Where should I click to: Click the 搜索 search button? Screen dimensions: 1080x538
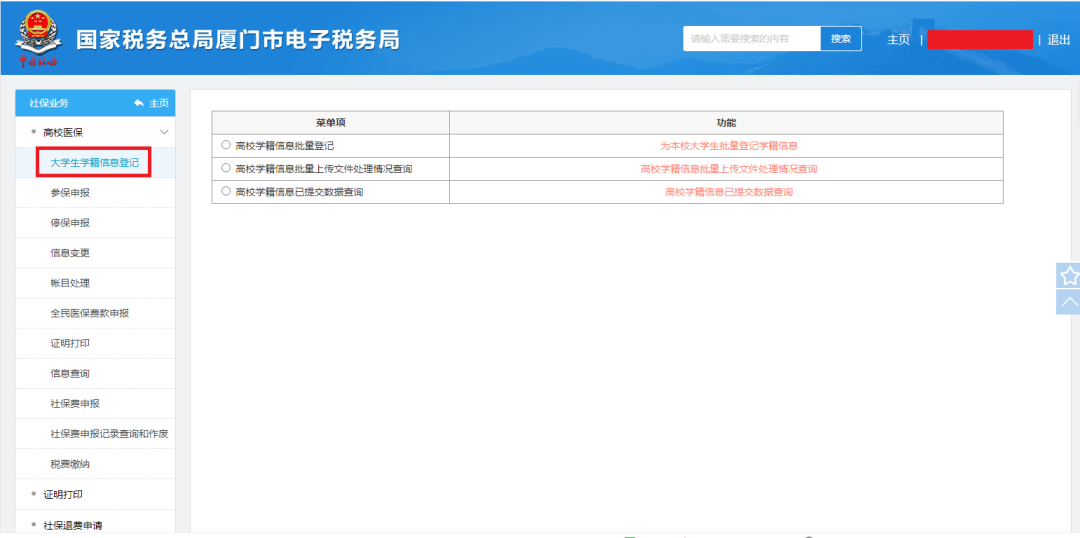[841, 39]
